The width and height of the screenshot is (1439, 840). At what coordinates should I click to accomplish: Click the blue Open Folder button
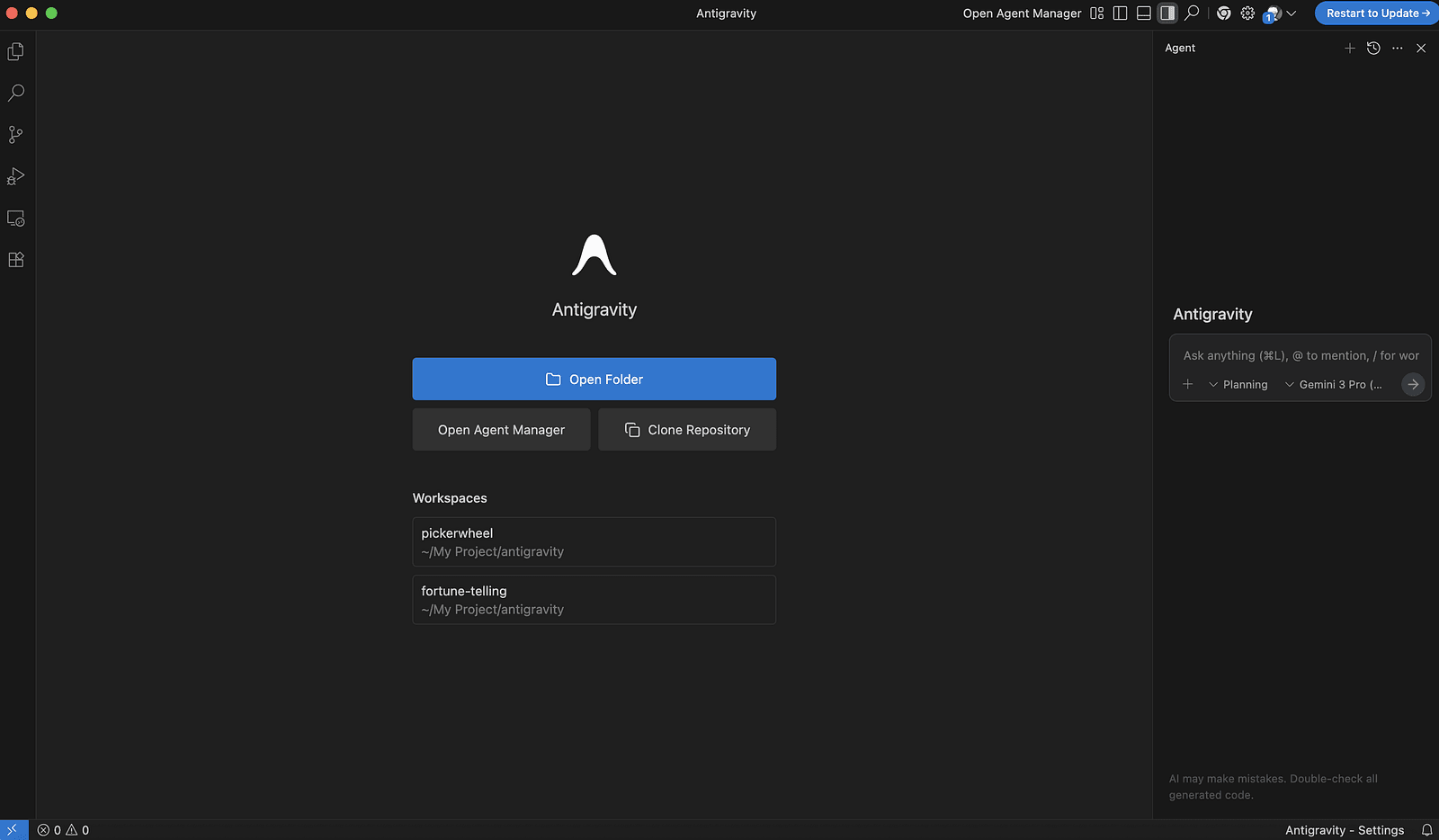click(x=594, y=380)
